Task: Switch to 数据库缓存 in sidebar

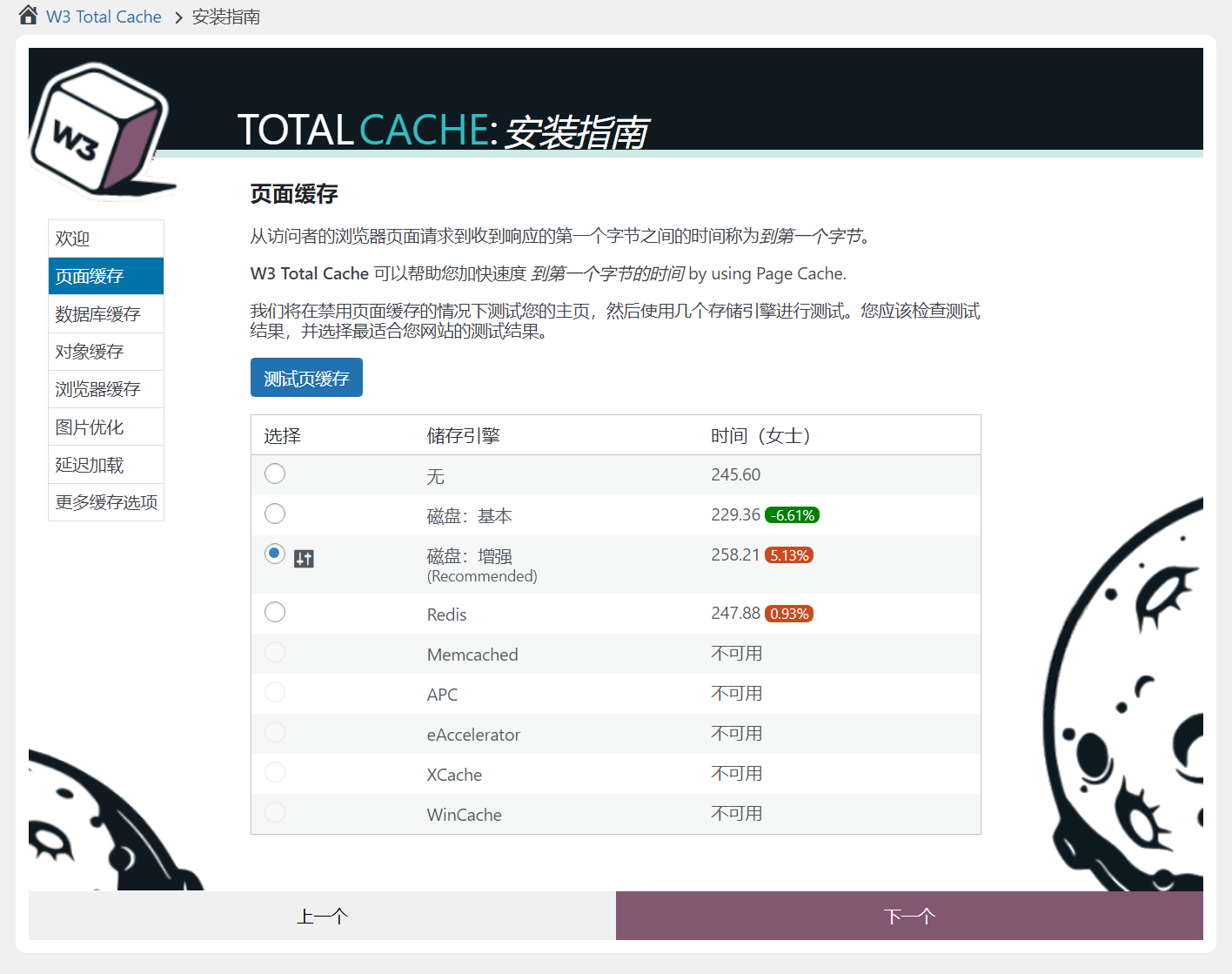Action: pos(106,314)
